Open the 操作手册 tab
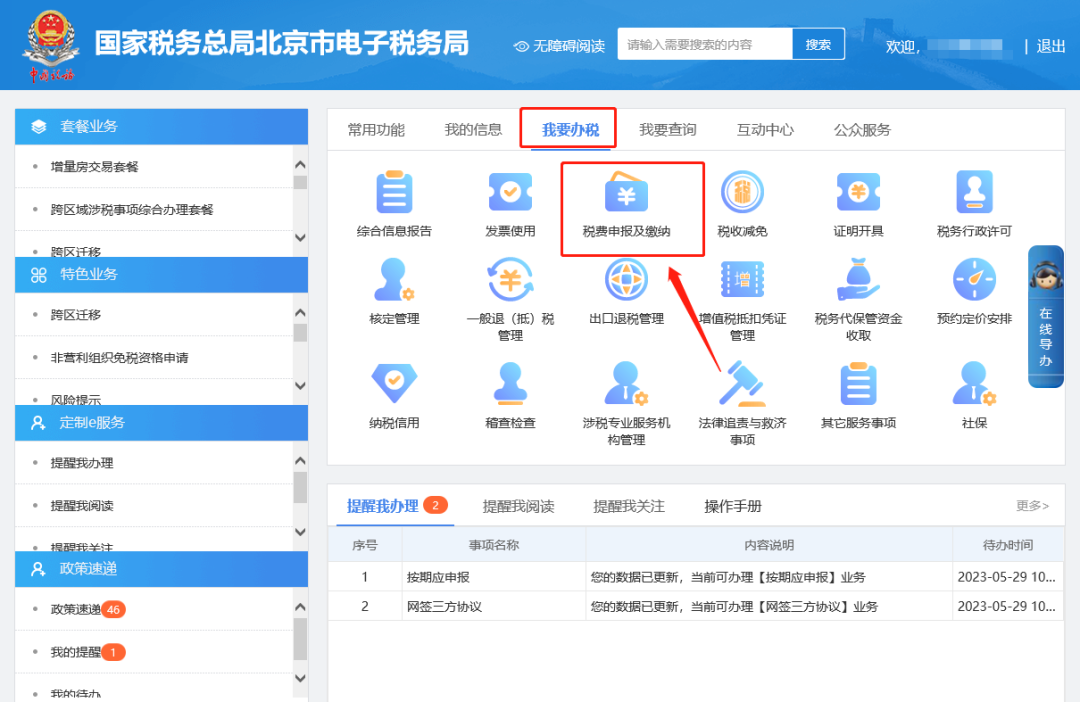Viewport: 1080px width, 702px height. pos(733,506)
